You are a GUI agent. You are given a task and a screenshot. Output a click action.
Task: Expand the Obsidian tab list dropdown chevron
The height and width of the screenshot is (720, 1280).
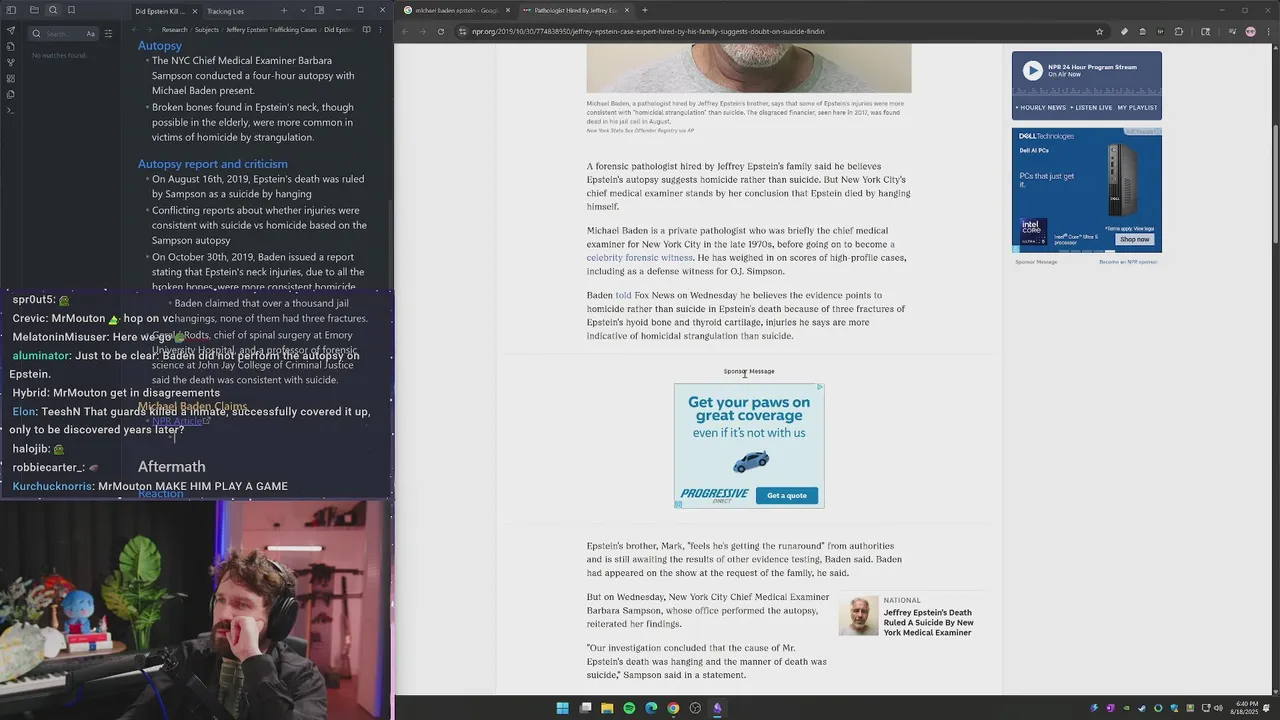(x=303, y=11)
